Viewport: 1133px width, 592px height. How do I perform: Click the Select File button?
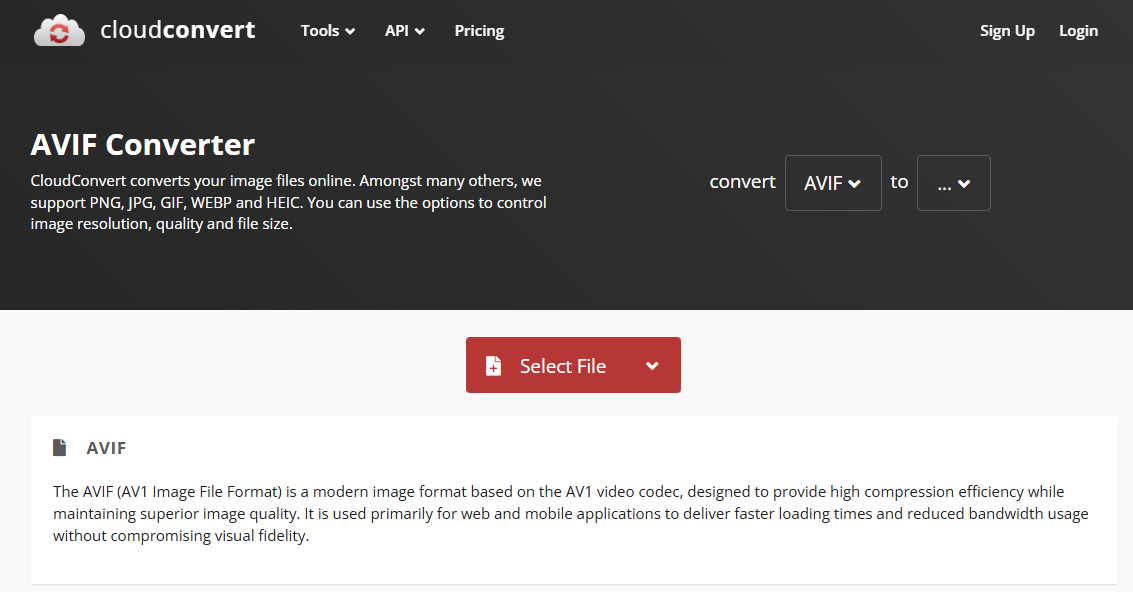[560, 365]
